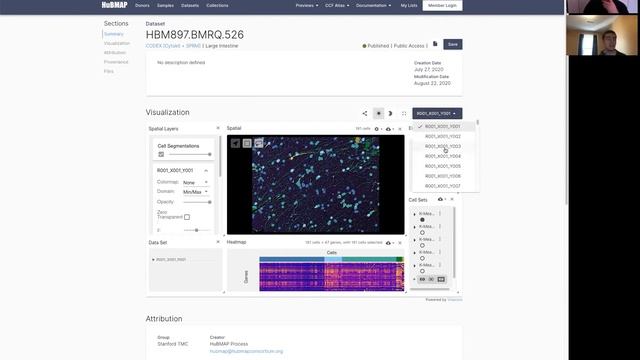640x360 pixels.
Task: Open Datasets in the top navigation
Action: 190,6
